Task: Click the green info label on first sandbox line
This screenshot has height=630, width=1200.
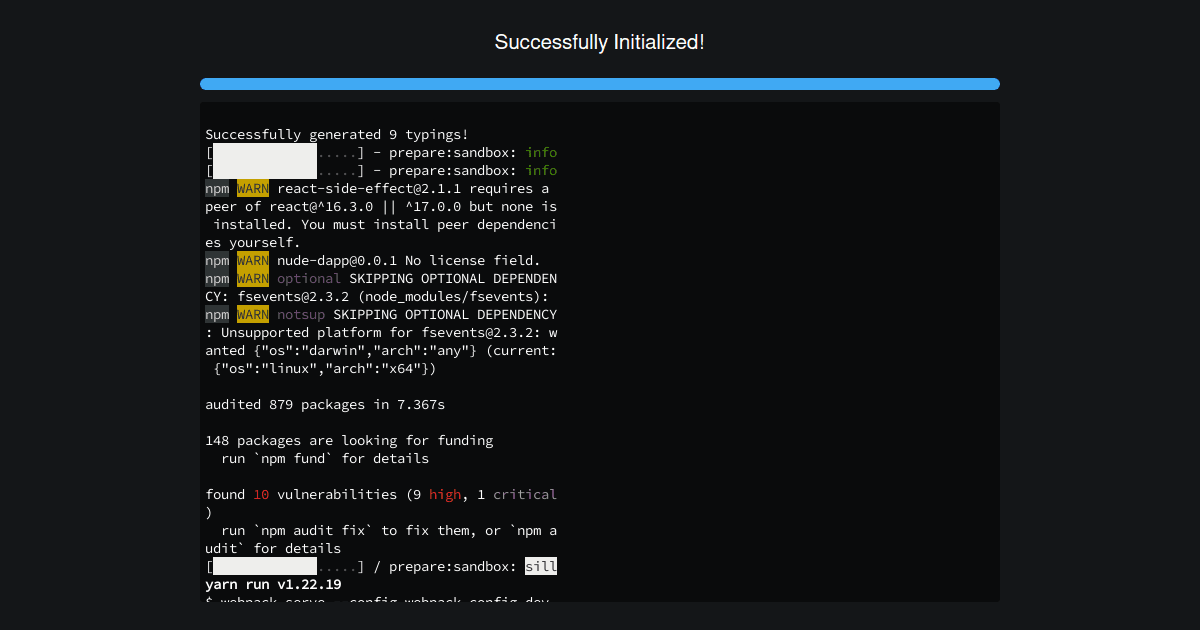Action: coord(541,152)
